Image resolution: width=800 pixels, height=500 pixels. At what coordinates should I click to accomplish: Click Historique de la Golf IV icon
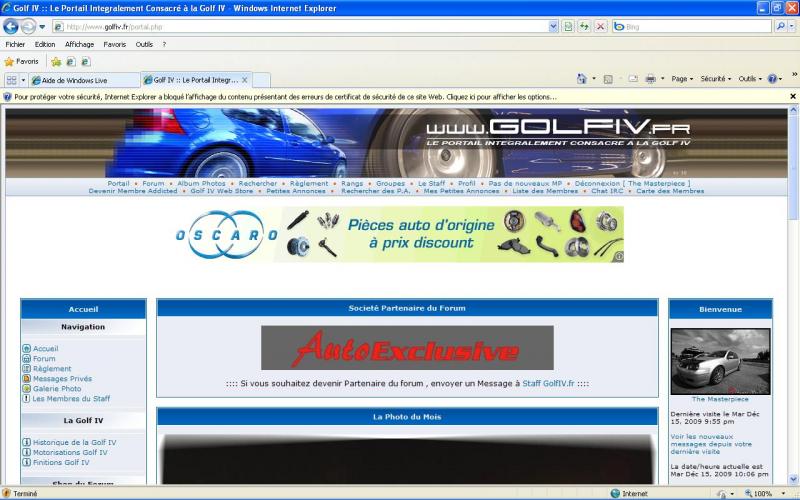(x=27, y=442)
